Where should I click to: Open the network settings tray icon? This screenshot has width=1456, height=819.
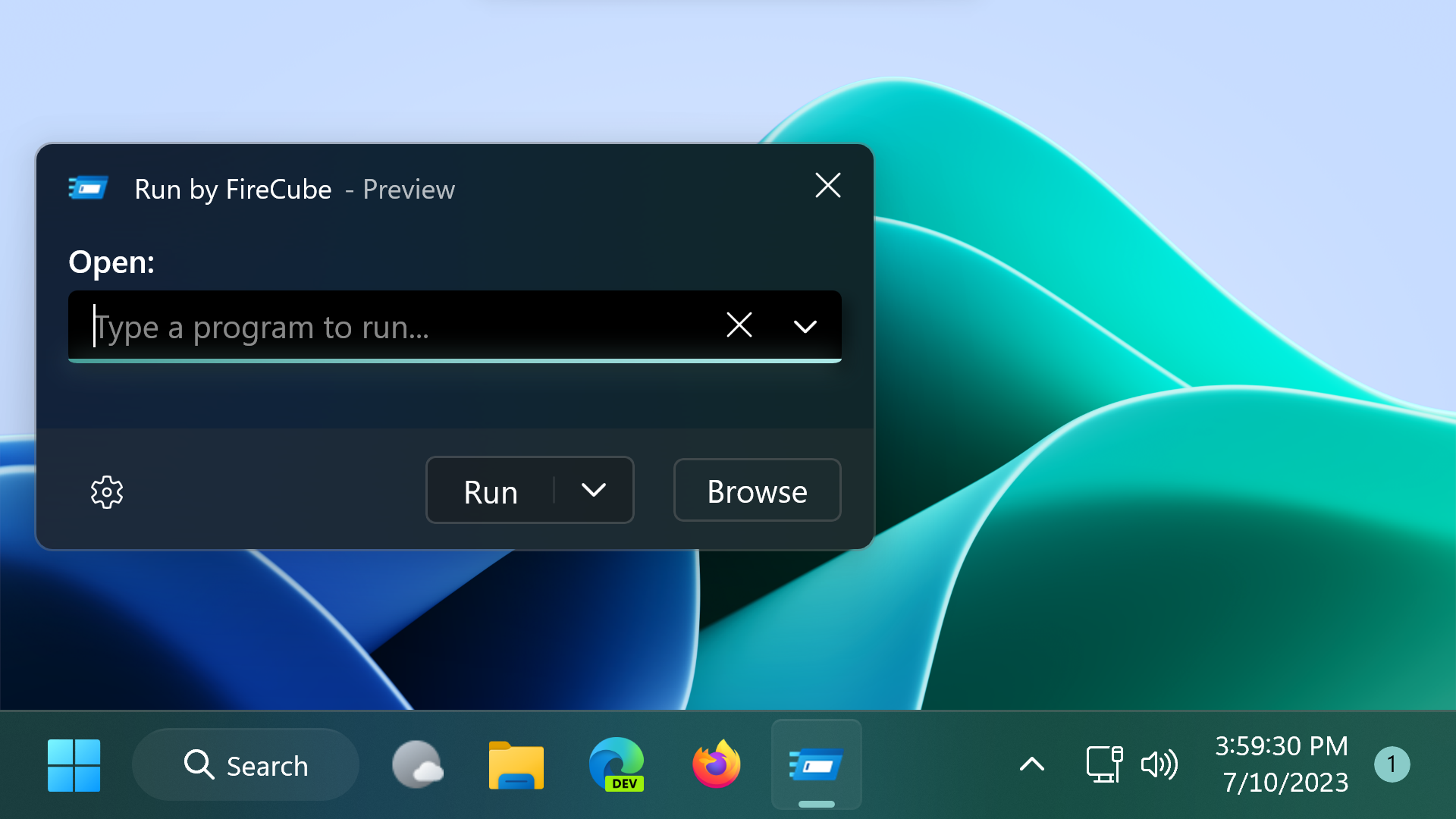point(1105,764)
